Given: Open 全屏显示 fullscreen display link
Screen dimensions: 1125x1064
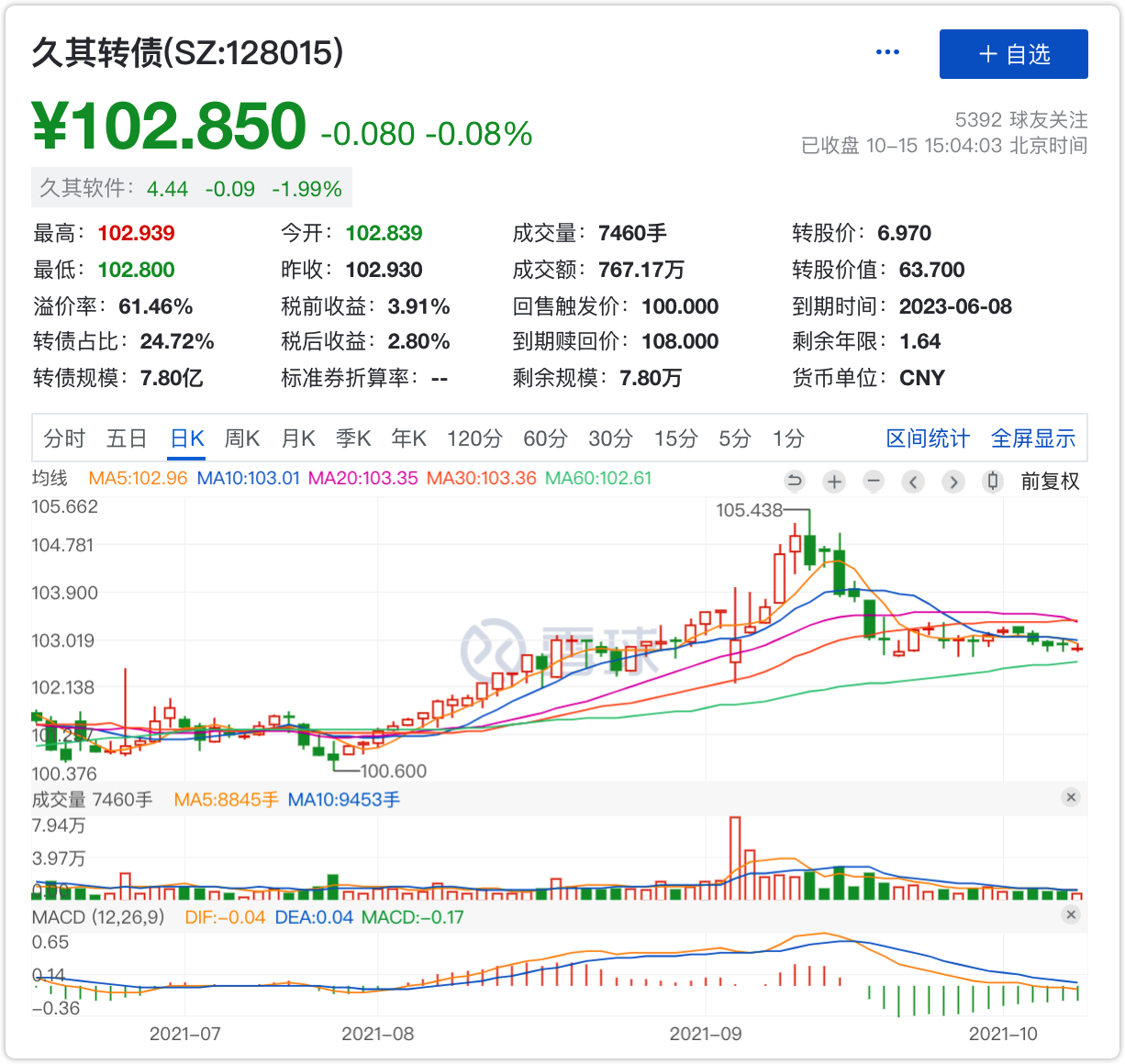Looking at the screenshot, I should tap(1032, 438).
